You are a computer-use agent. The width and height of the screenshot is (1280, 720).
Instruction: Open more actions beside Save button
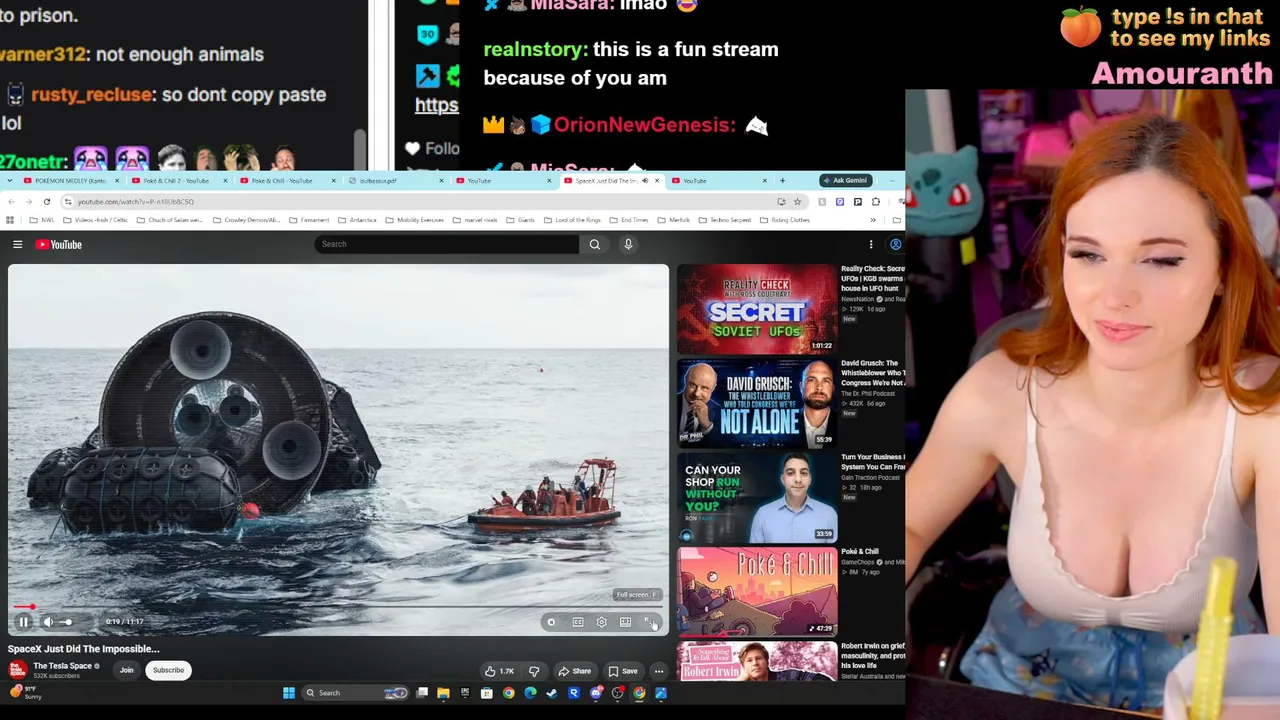pos(659,671)
